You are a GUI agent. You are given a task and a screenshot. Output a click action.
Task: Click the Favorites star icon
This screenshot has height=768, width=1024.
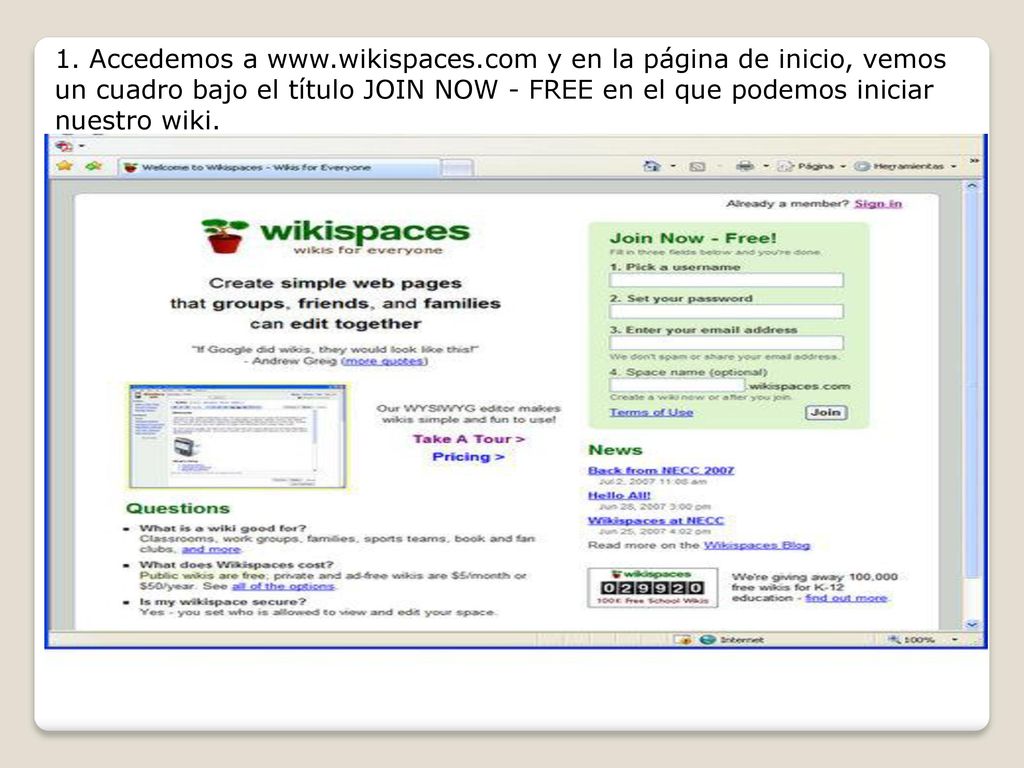pyautogui.click(x=64, y=166)
